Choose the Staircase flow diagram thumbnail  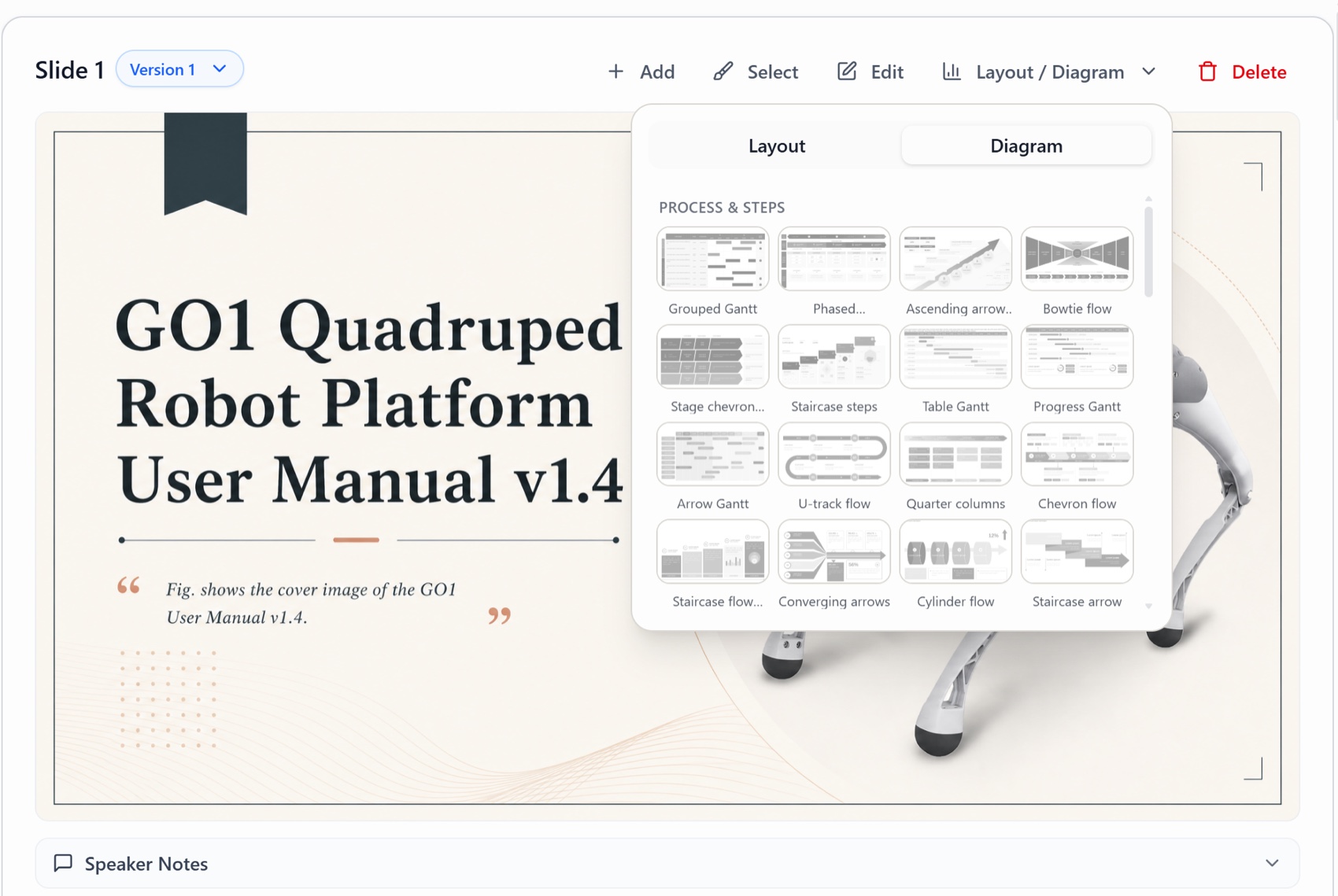[712, 551]
